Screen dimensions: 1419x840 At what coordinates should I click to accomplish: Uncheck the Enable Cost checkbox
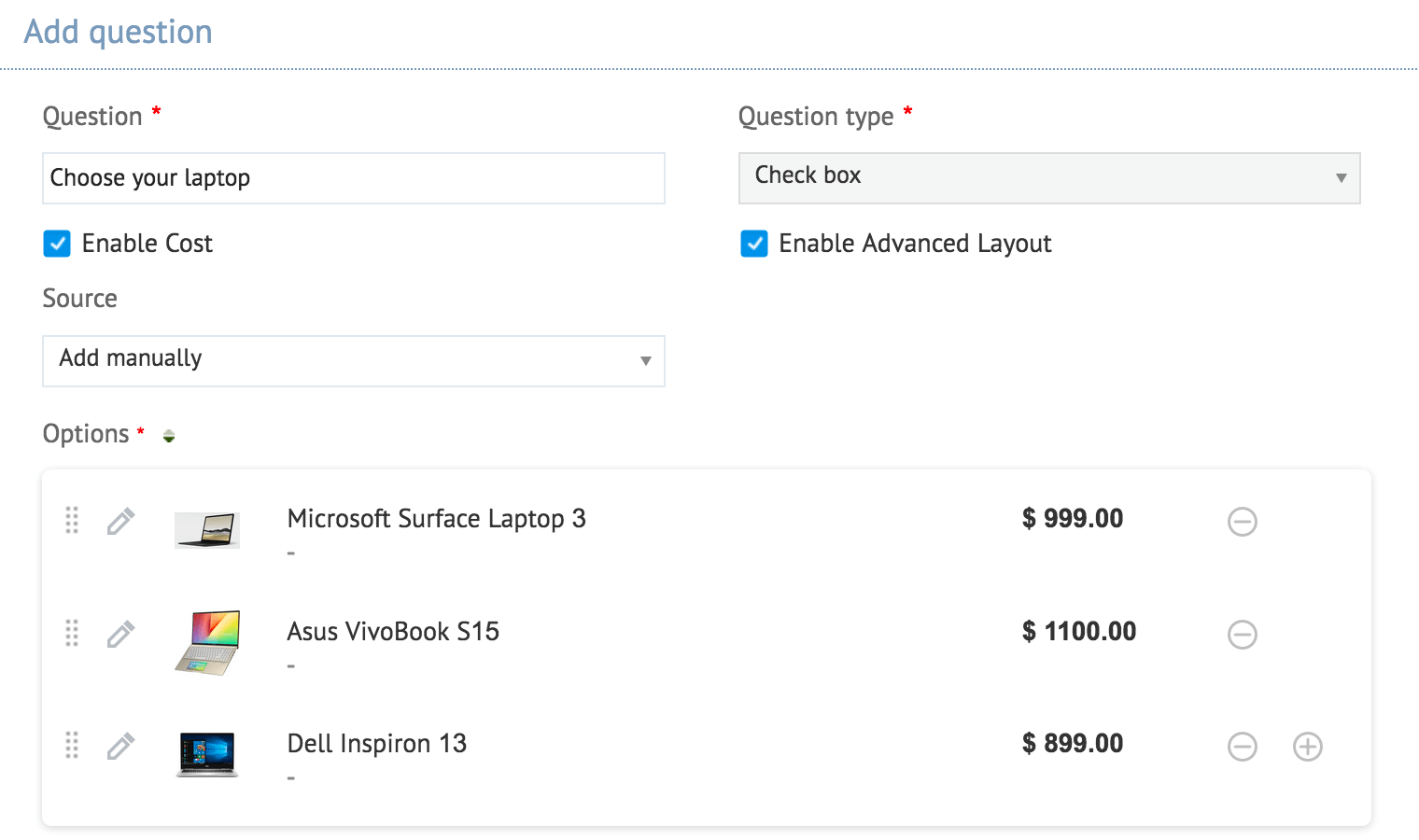click(x=57, y=244)
